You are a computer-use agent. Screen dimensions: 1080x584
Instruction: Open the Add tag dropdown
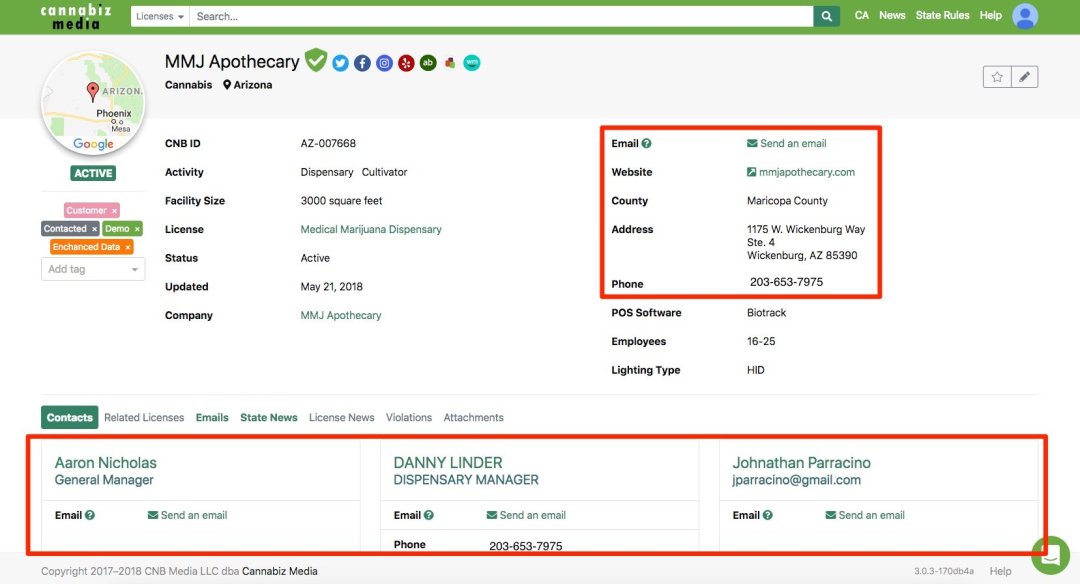pos(93,269)
